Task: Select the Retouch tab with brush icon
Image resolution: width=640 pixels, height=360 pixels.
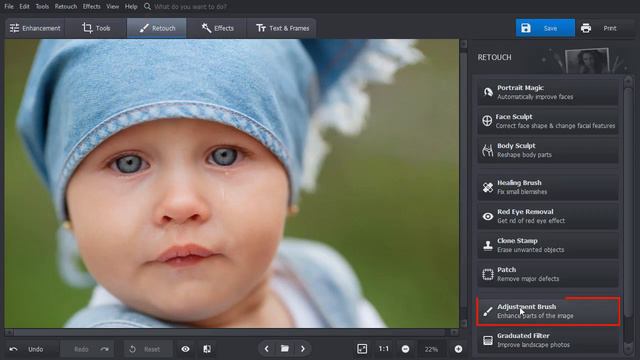Action: 157,28
